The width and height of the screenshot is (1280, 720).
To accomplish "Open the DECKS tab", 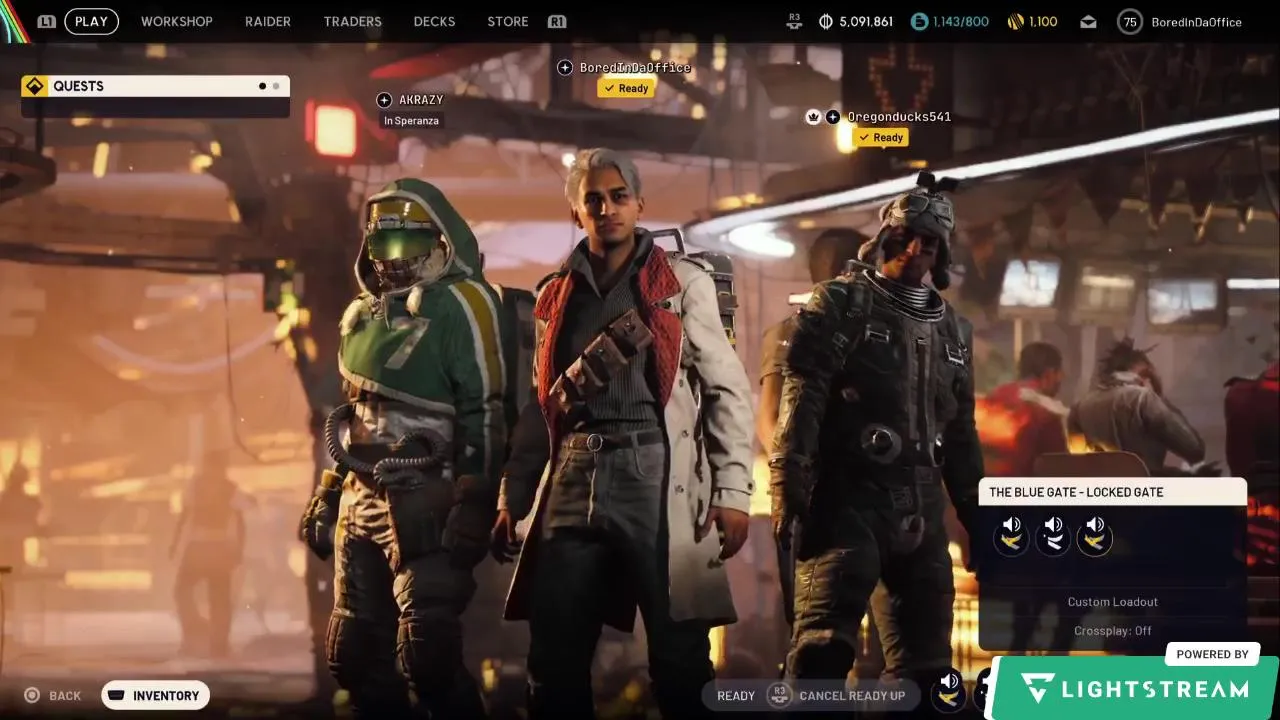I will [x=434, y=21].
